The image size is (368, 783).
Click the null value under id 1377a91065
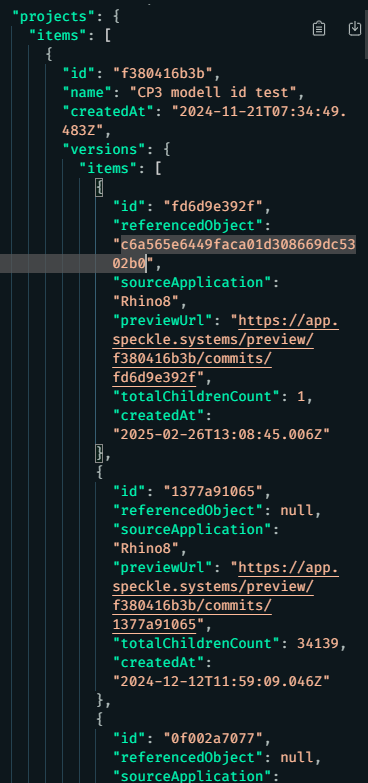point(297,510)
